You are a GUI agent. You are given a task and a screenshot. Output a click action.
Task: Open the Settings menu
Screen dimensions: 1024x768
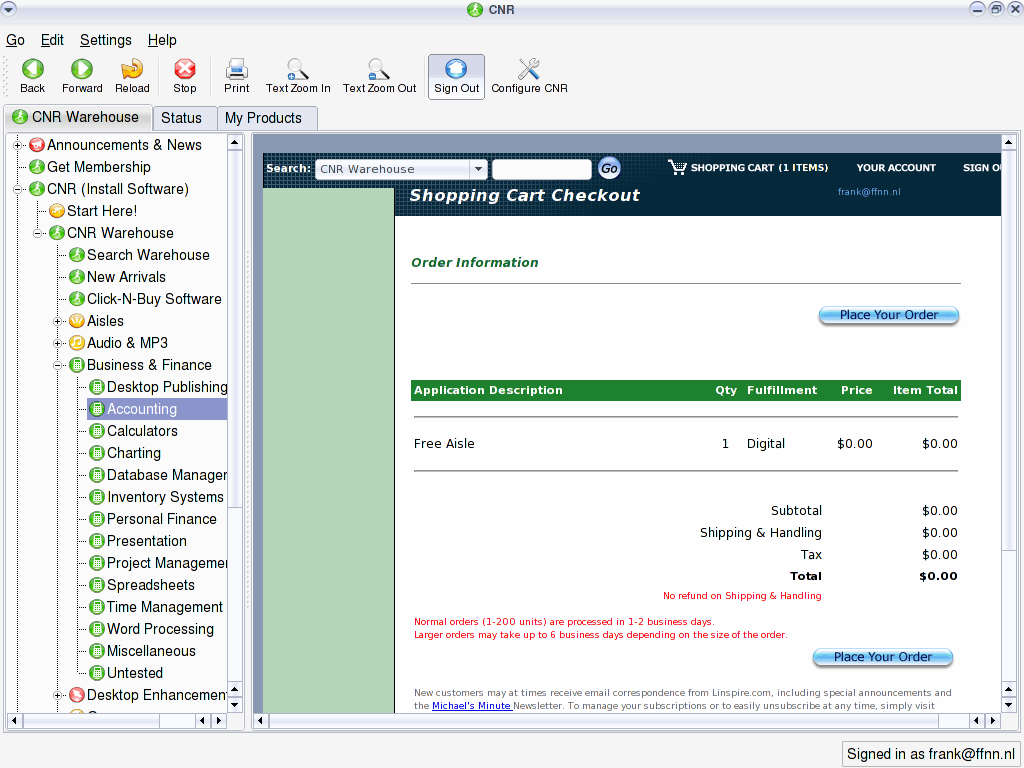click(106, 40)
